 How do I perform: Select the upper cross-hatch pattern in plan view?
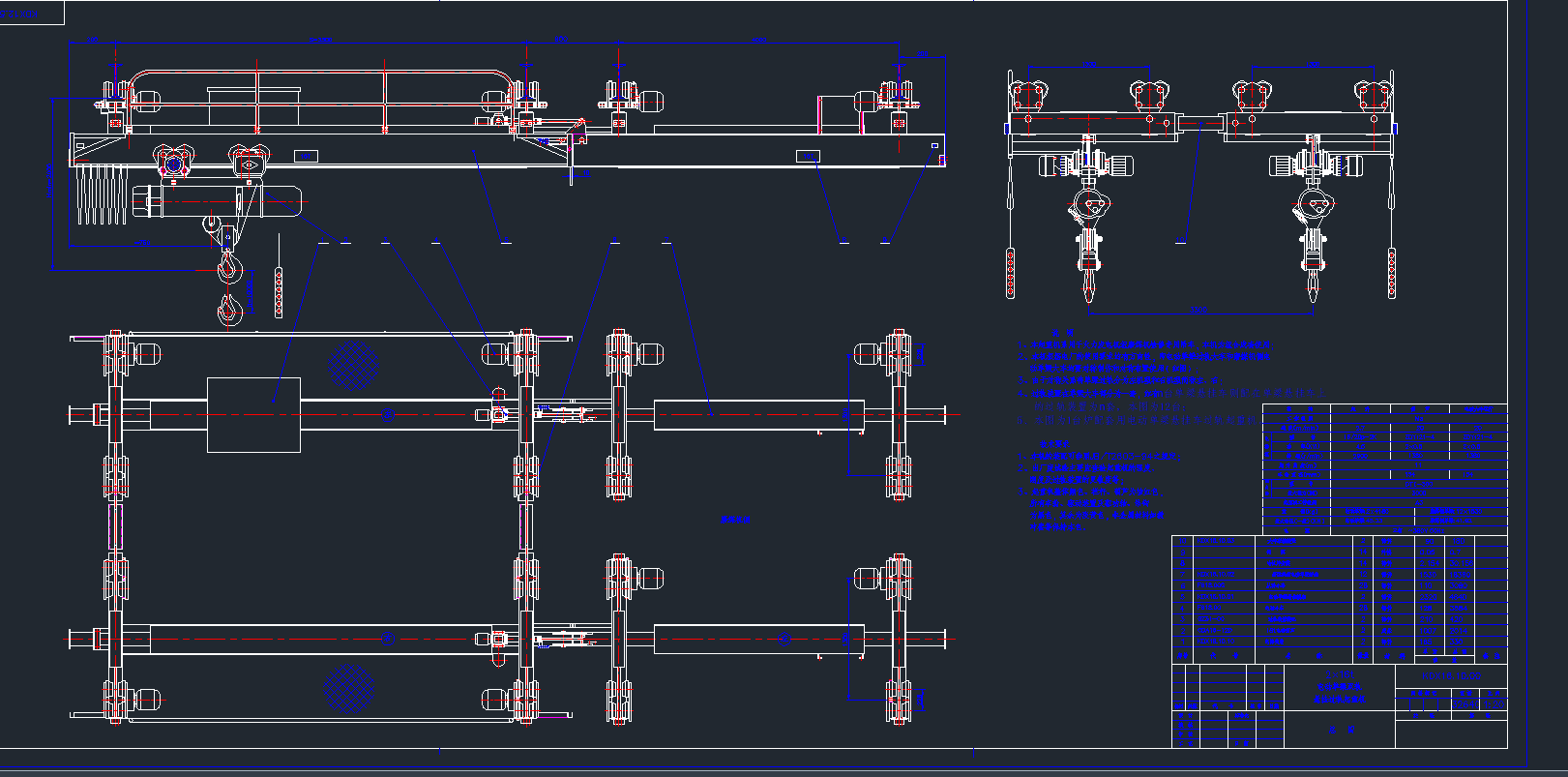(x=353, y=362)
